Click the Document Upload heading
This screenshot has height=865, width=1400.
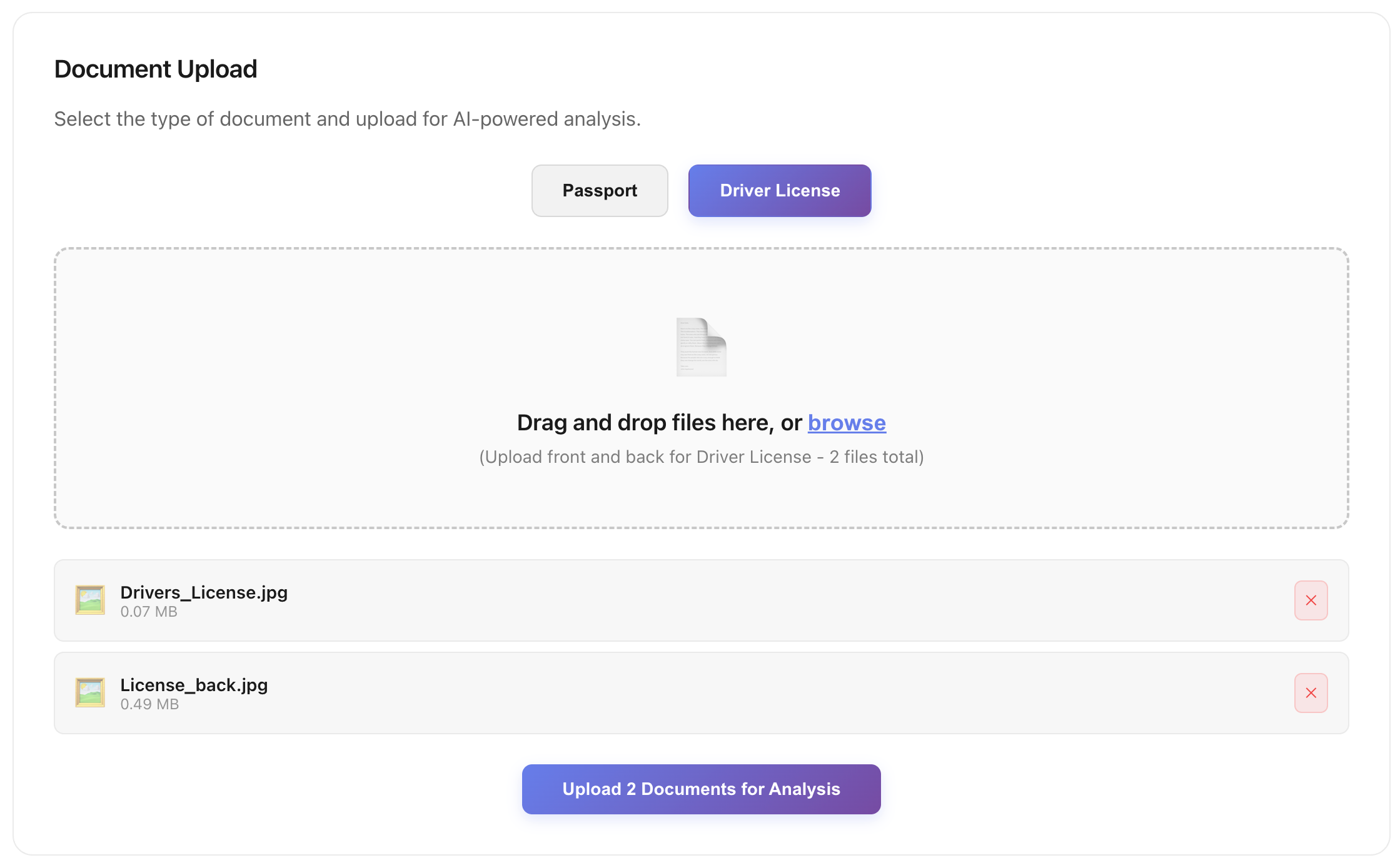[156, 69]
